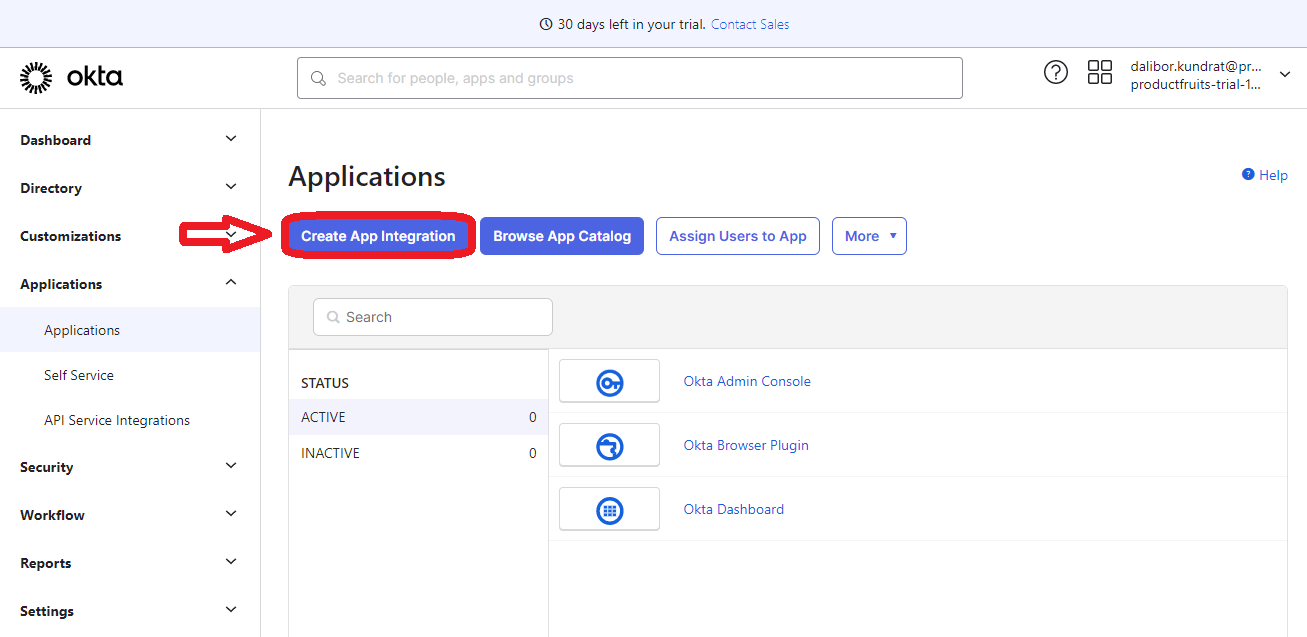Click the Okta Browser Plugin app icon

pos(609,445)
